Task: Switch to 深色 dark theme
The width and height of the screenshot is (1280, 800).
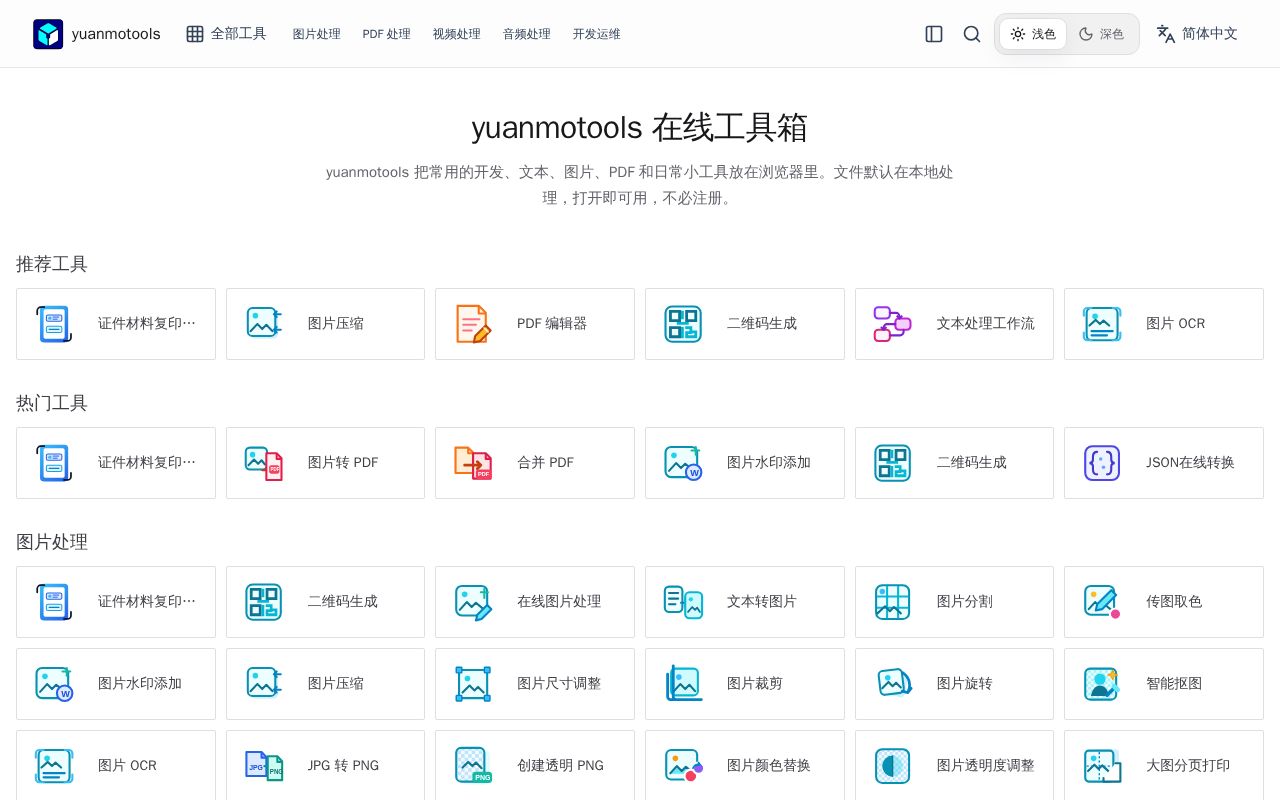Action: pos(1101,34)
